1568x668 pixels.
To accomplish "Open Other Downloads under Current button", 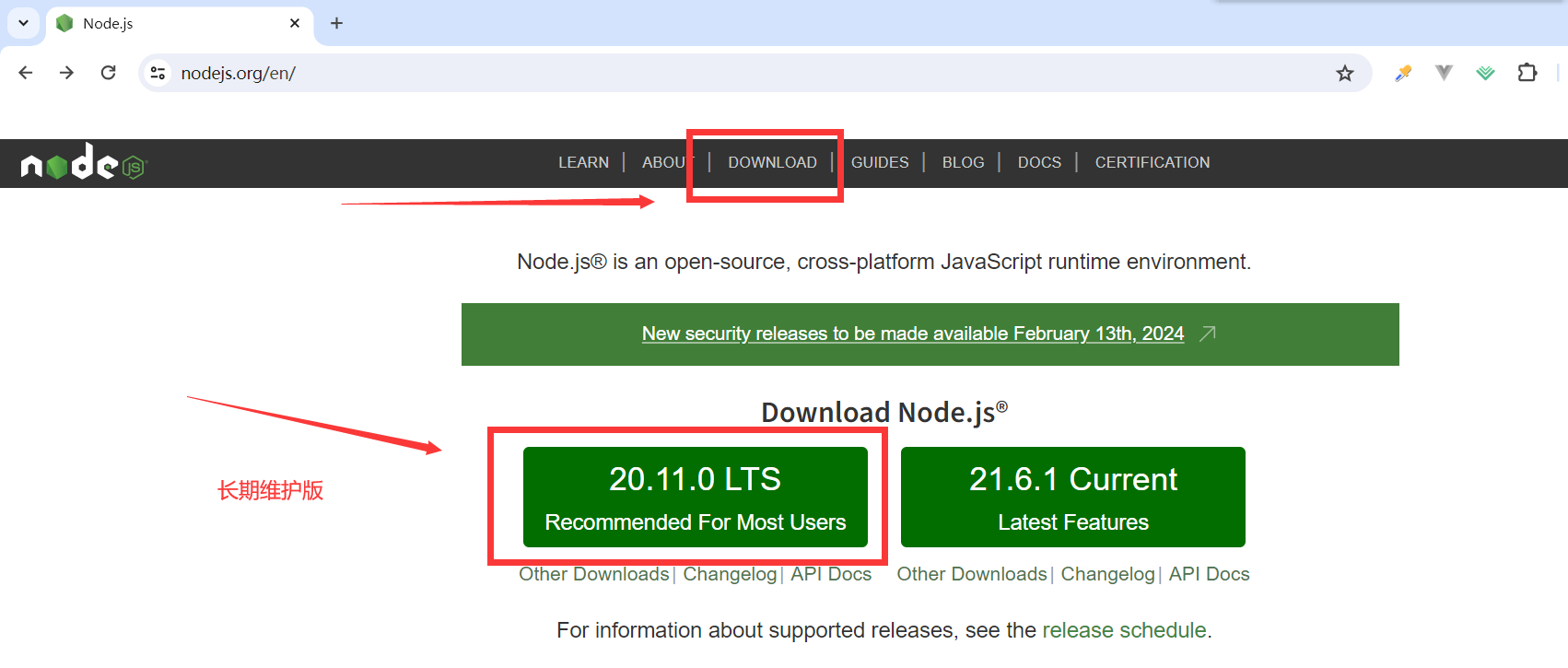I will [972, 574].
